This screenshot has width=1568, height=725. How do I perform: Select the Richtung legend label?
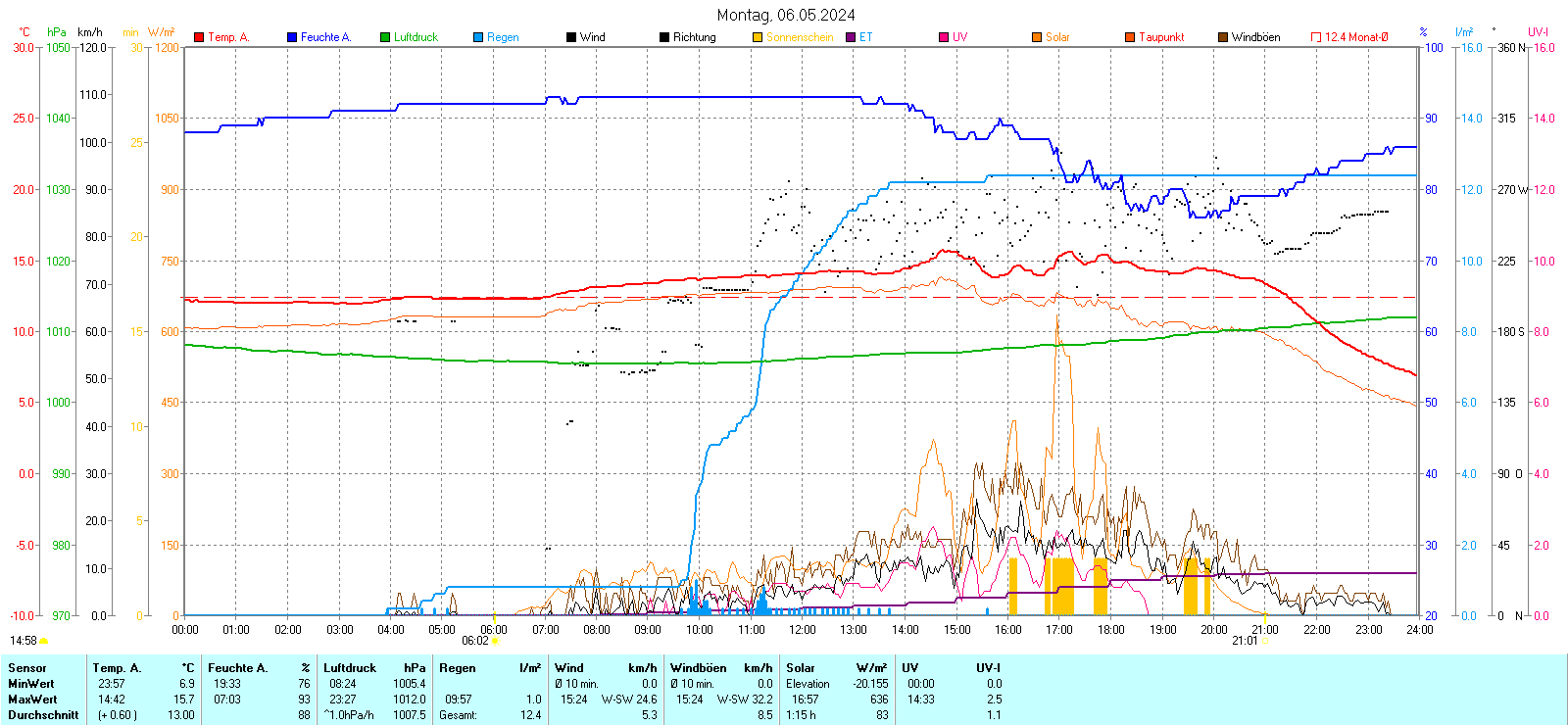(x=694, y=37)
